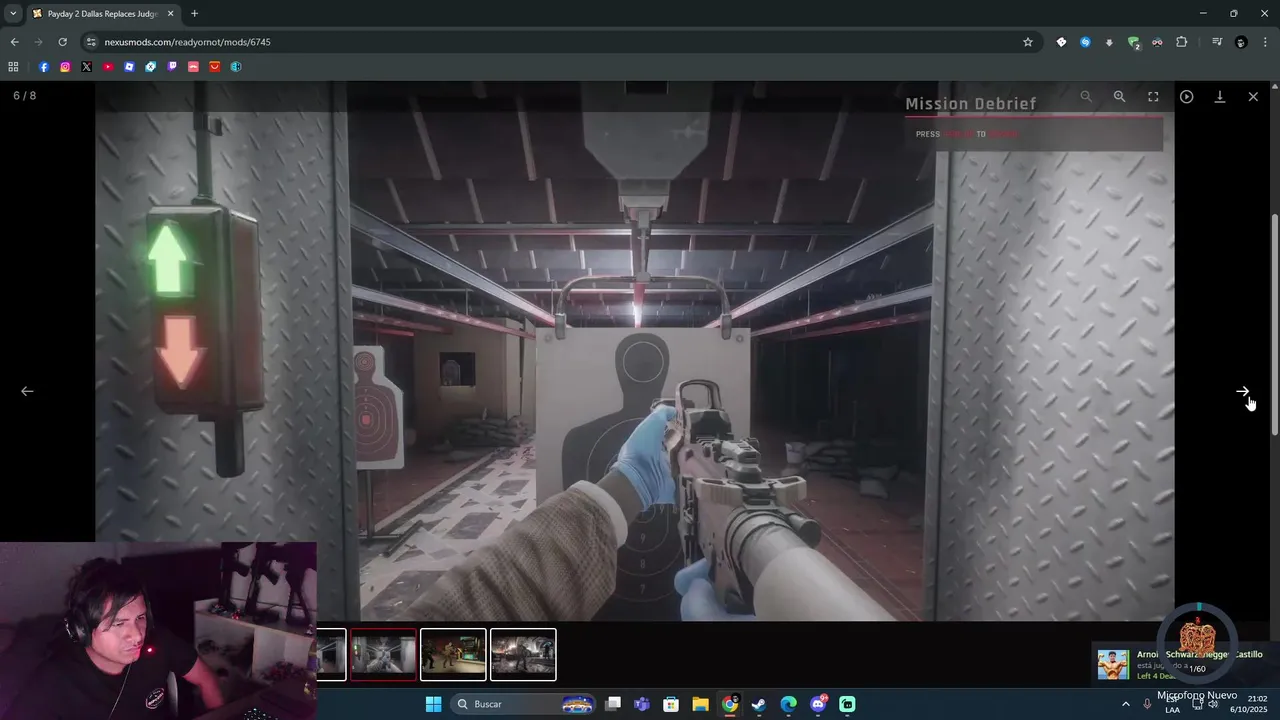Open the Windows Start menu
1280x720 pixels.
click(433, 704)
